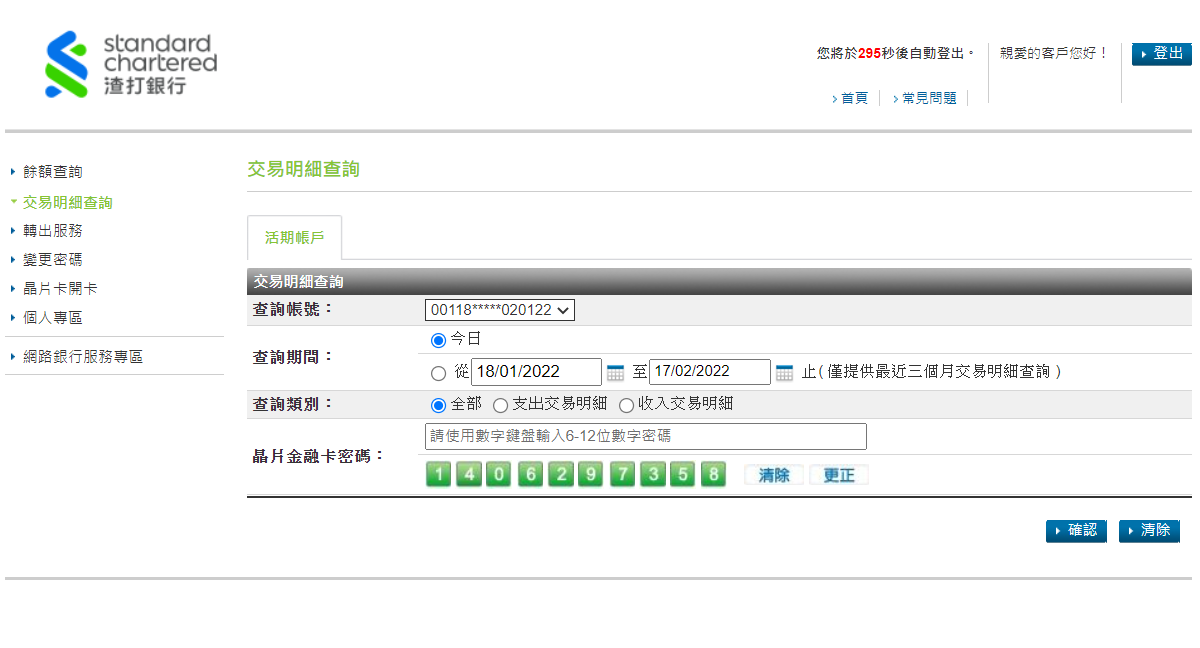
Task: Expand 個人專區 sidebar item
Action: [x=53, y=318]
